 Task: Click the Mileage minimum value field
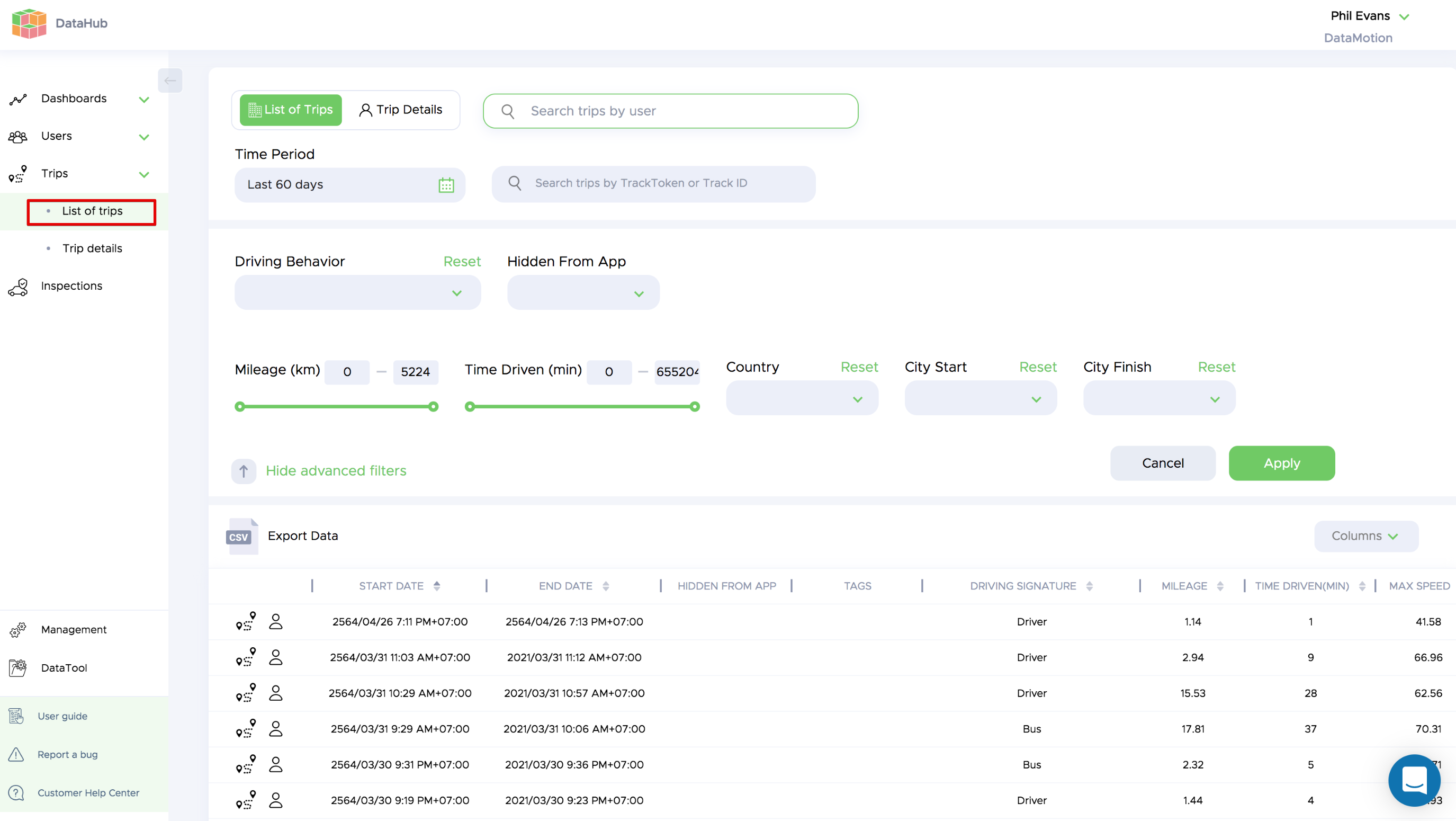point(347,372)
